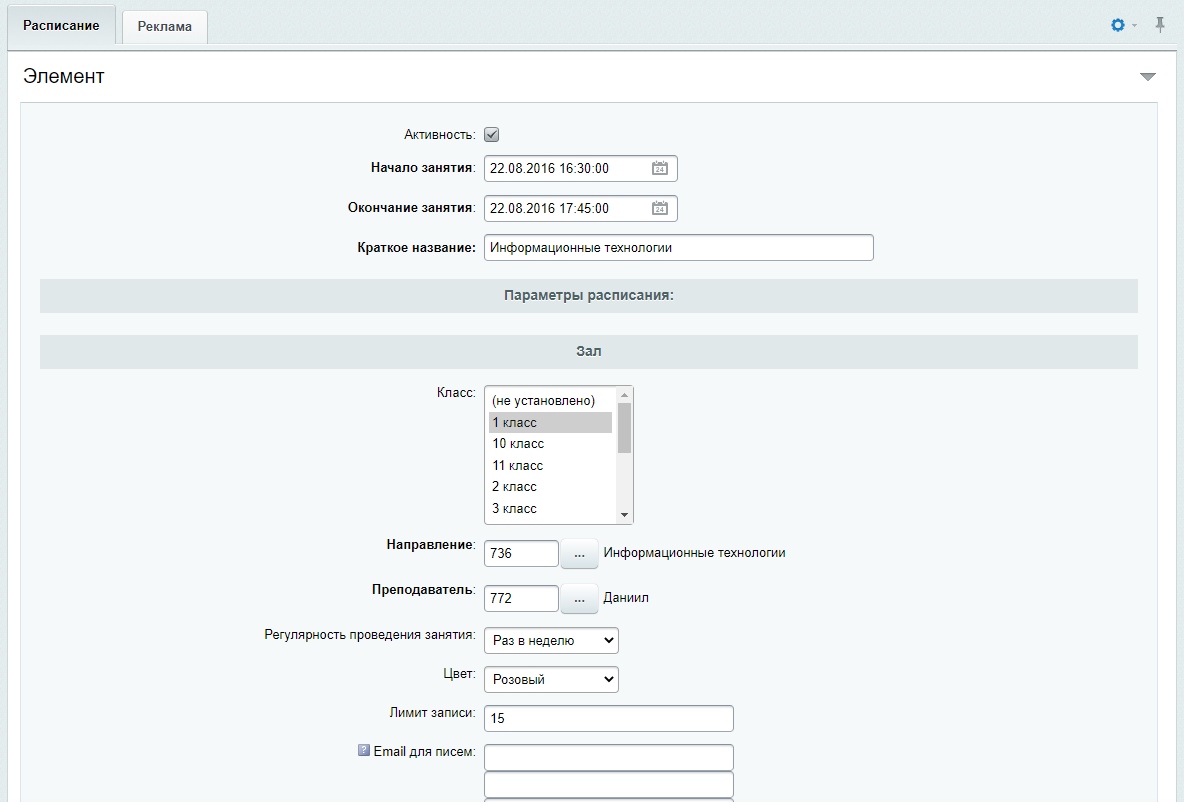Viewport: 1184px width, 802px height.
Task: Click the Класс list scroll-up arrow
Action: pos(624,395)
